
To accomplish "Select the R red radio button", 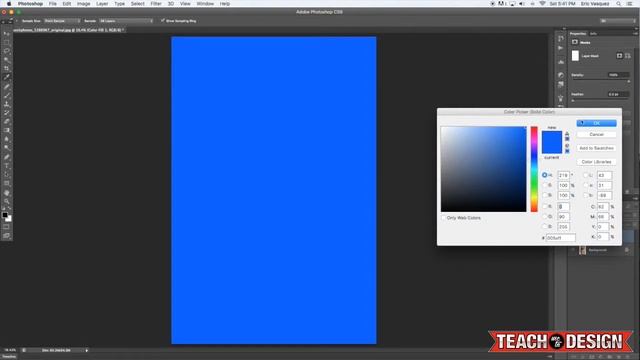I will (x=544, y=207).
